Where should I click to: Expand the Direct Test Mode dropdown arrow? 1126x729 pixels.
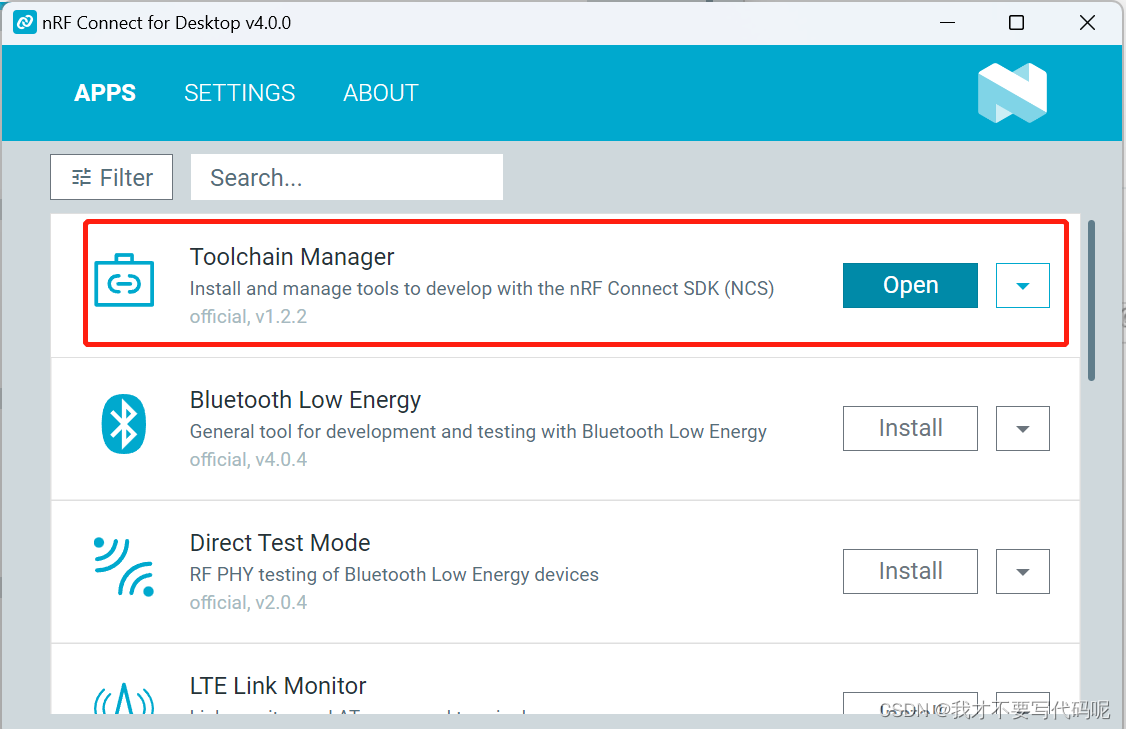[1023, 571]
